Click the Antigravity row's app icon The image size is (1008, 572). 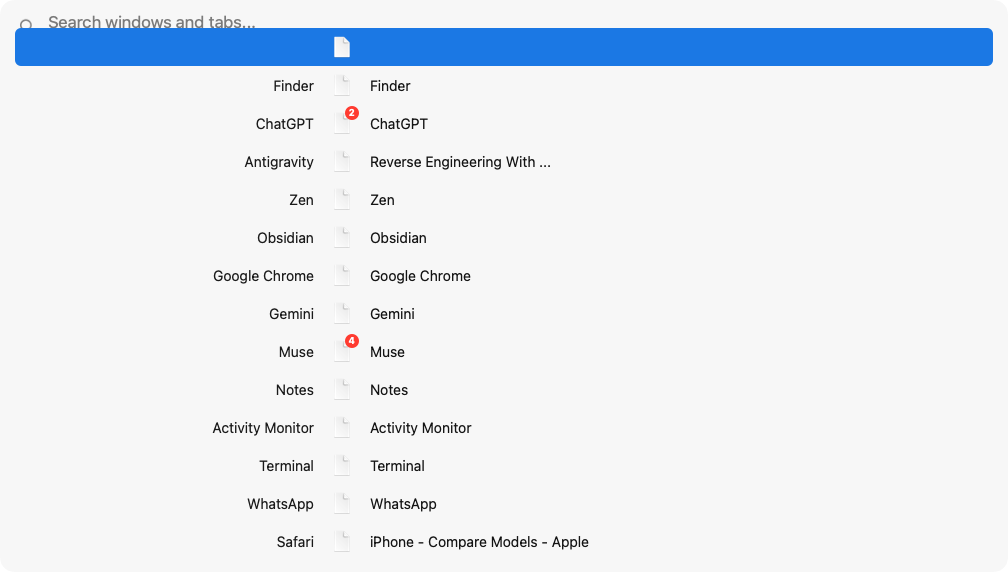(x=342, y=161)
